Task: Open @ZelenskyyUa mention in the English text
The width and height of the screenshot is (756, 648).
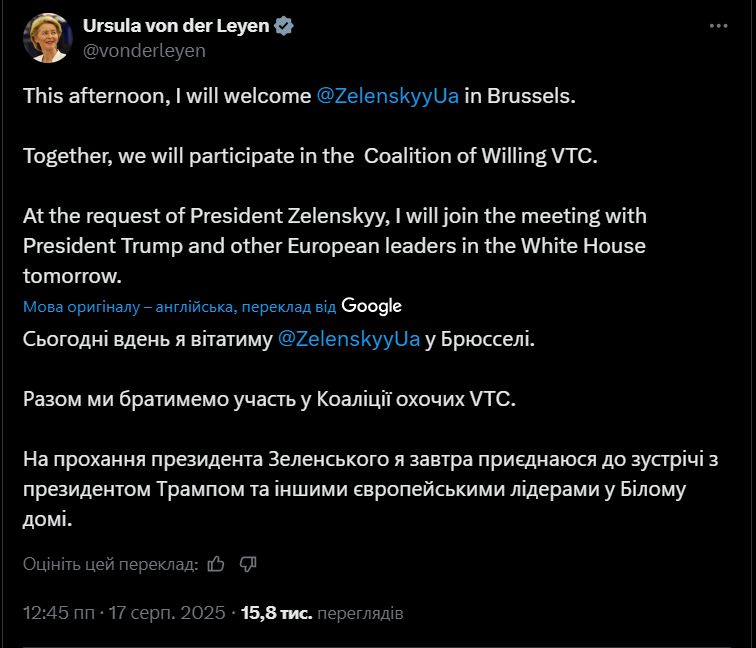Action: tap(388, 98)
